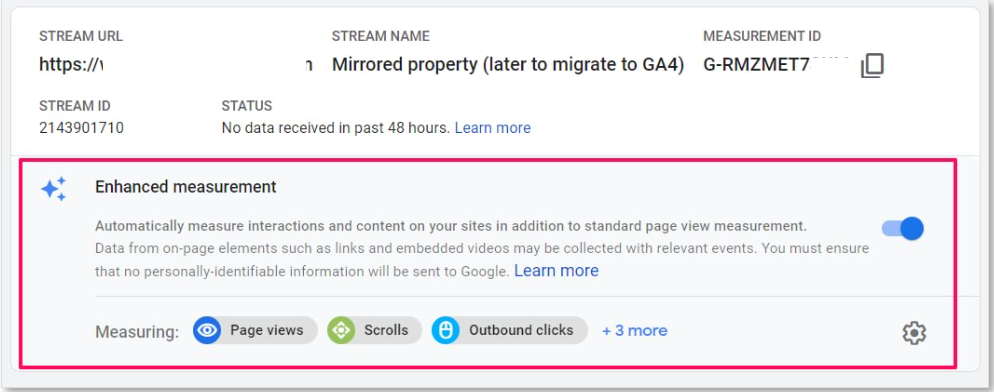Expand the + 3 more measurements
The height and width of the screenshot is (392, 994).
[635, 330]
